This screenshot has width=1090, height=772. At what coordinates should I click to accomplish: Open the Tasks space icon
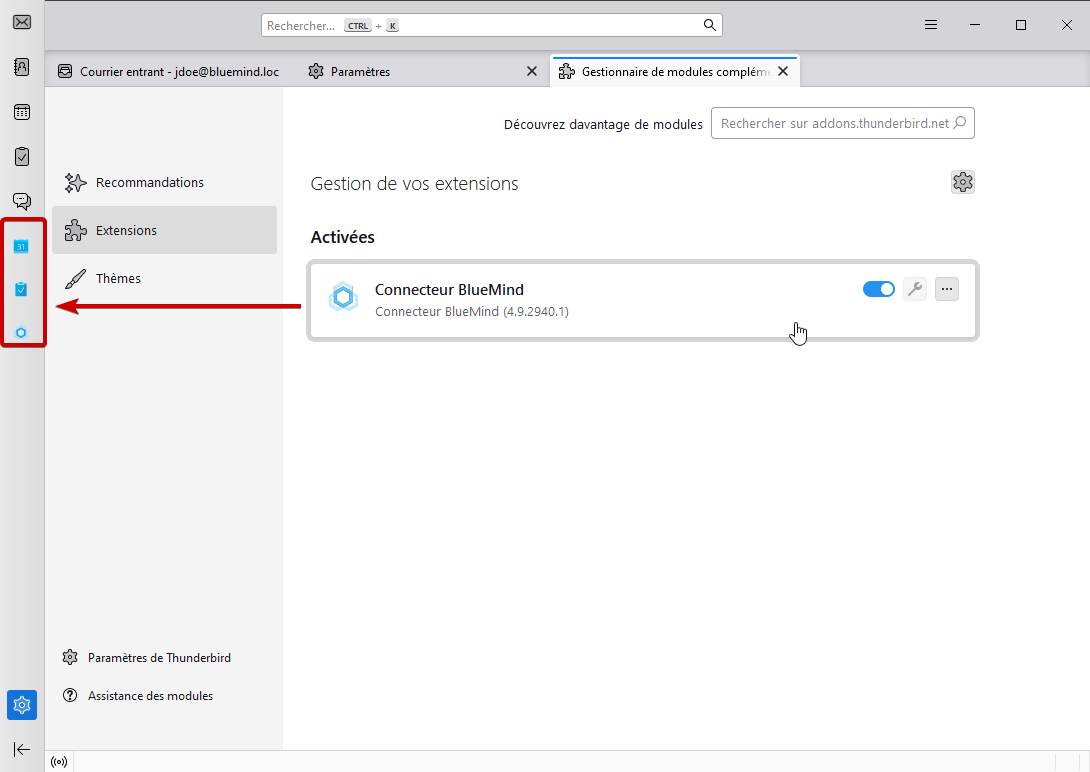tap(22, 156)
